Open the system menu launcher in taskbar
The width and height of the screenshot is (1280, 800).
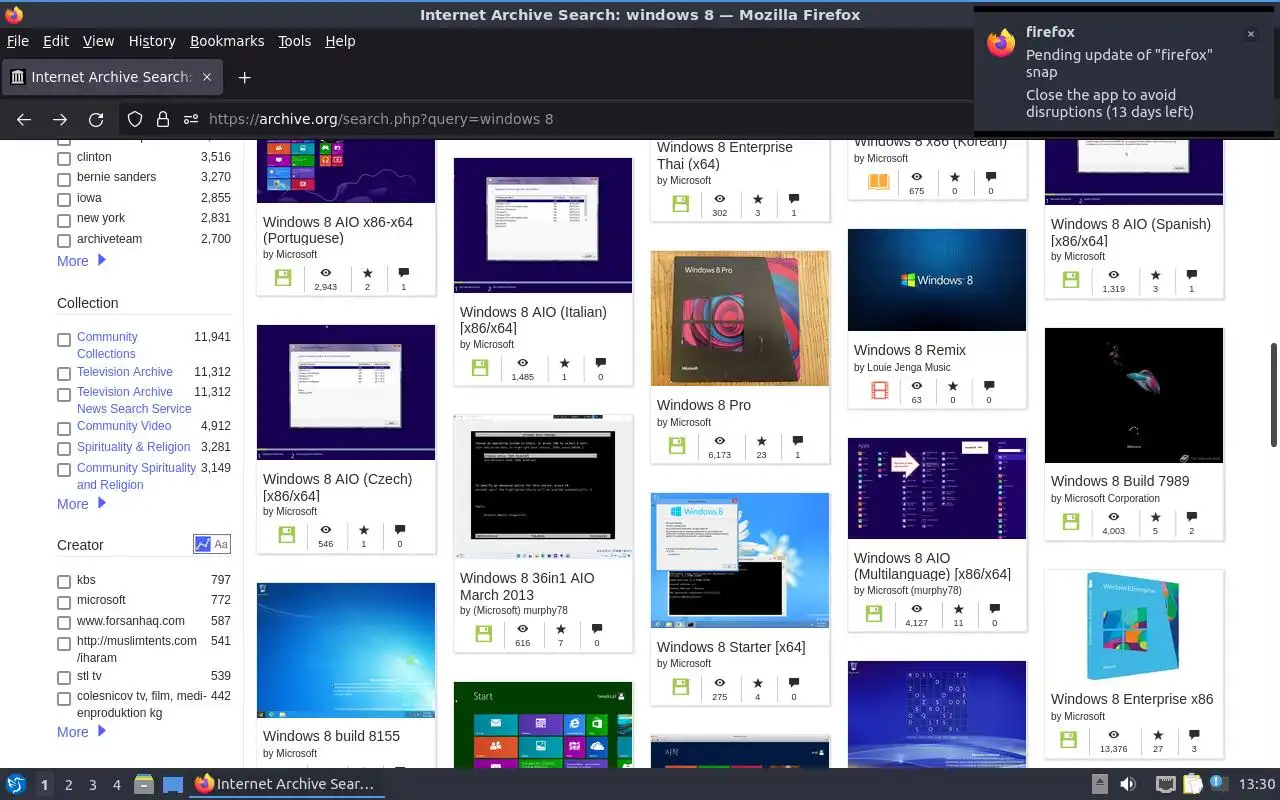[15, 784]
